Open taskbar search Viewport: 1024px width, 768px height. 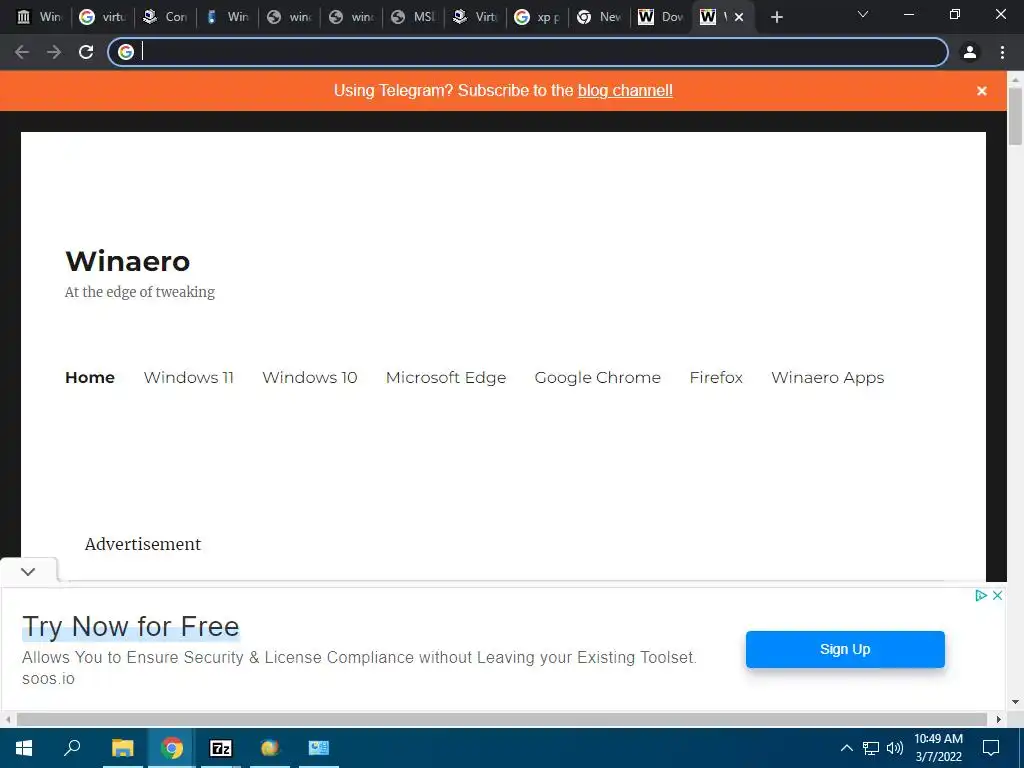pos(72,748)
